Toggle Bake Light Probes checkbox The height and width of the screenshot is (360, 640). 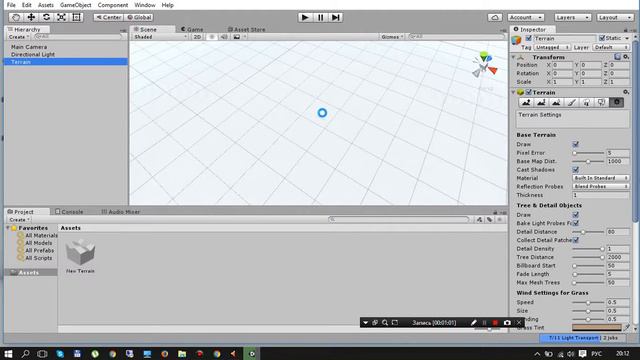576,223
